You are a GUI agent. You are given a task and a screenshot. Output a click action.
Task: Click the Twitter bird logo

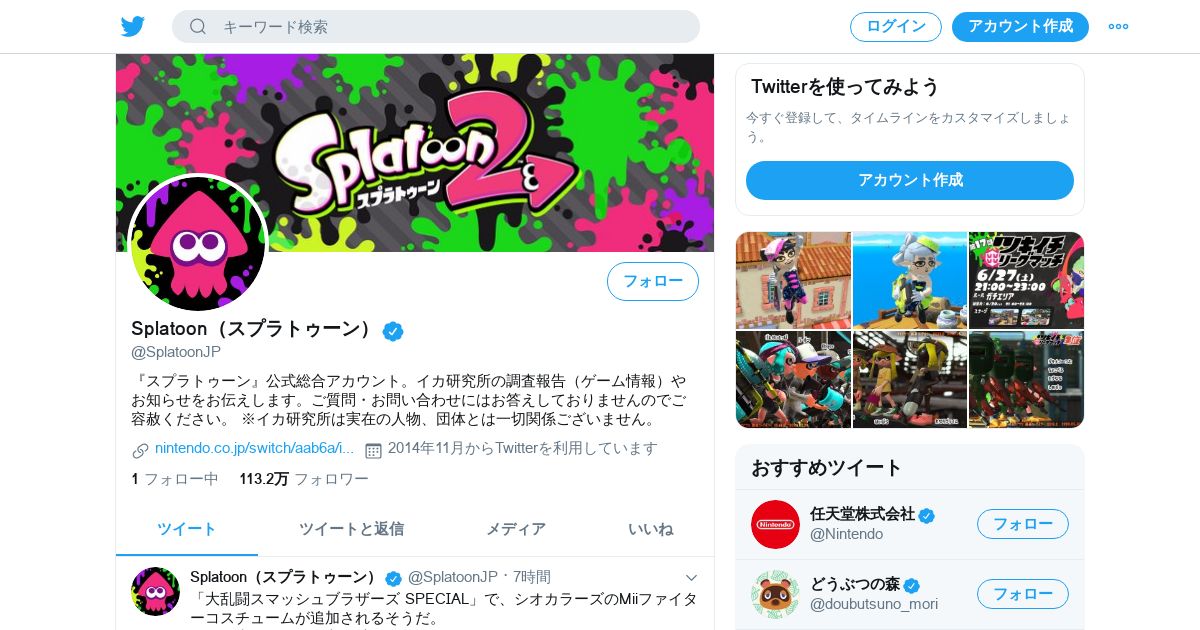pyautogui.click(x=133, y=27)
